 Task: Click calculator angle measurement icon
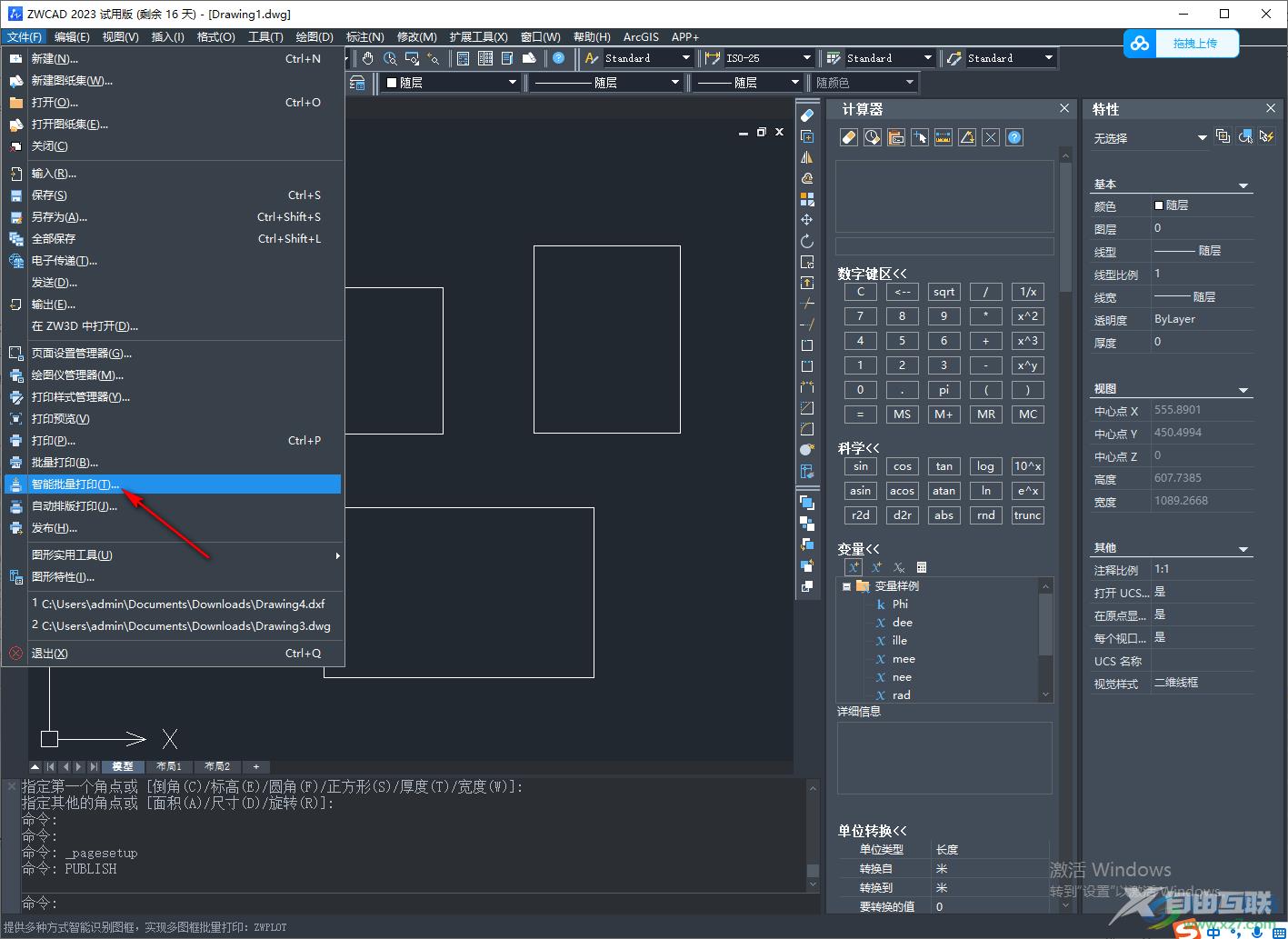(967, 137)
